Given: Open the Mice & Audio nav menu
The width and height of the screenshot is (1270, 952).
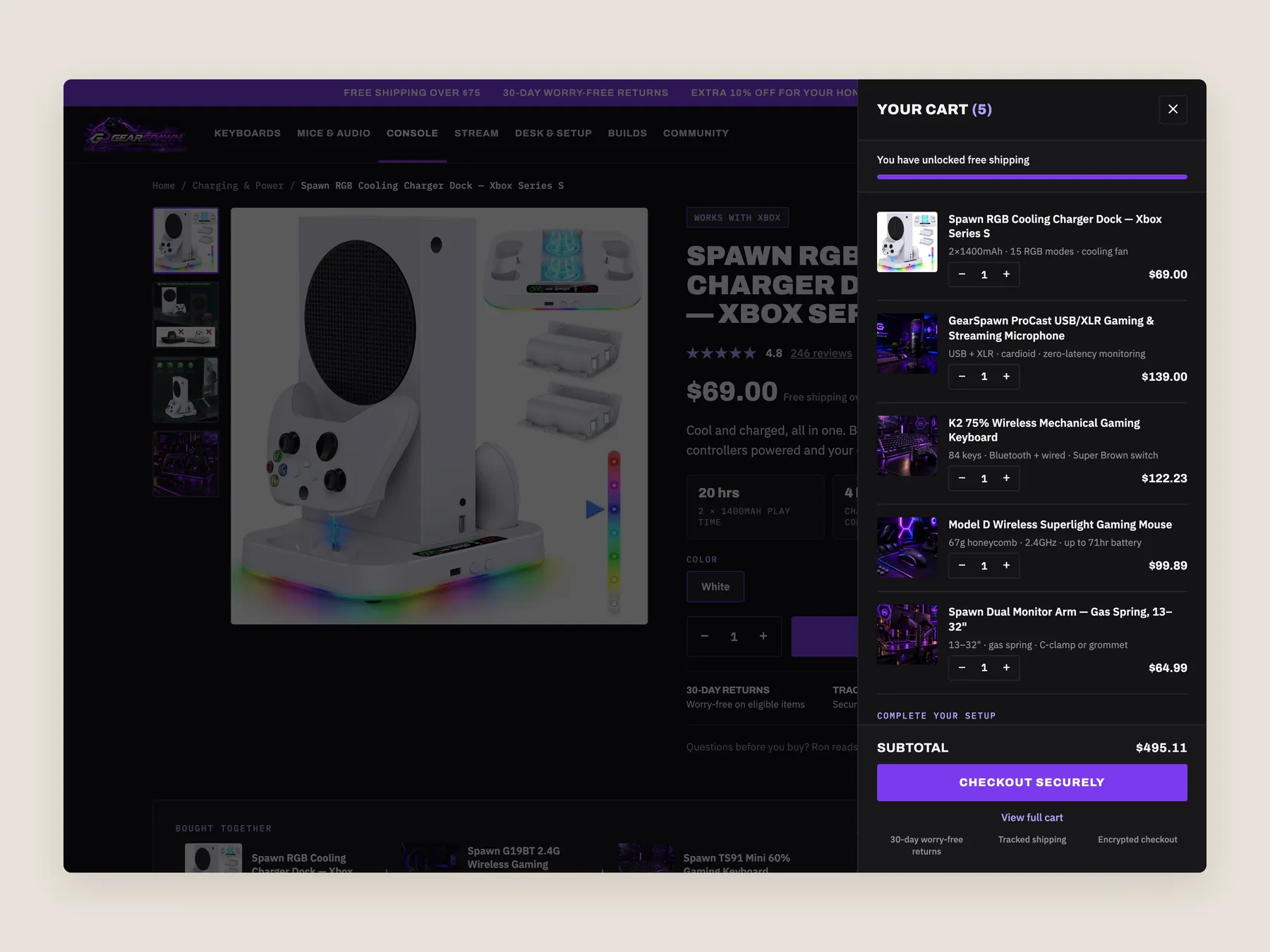Looking at the screenshot, I should [x=334, y=133].
